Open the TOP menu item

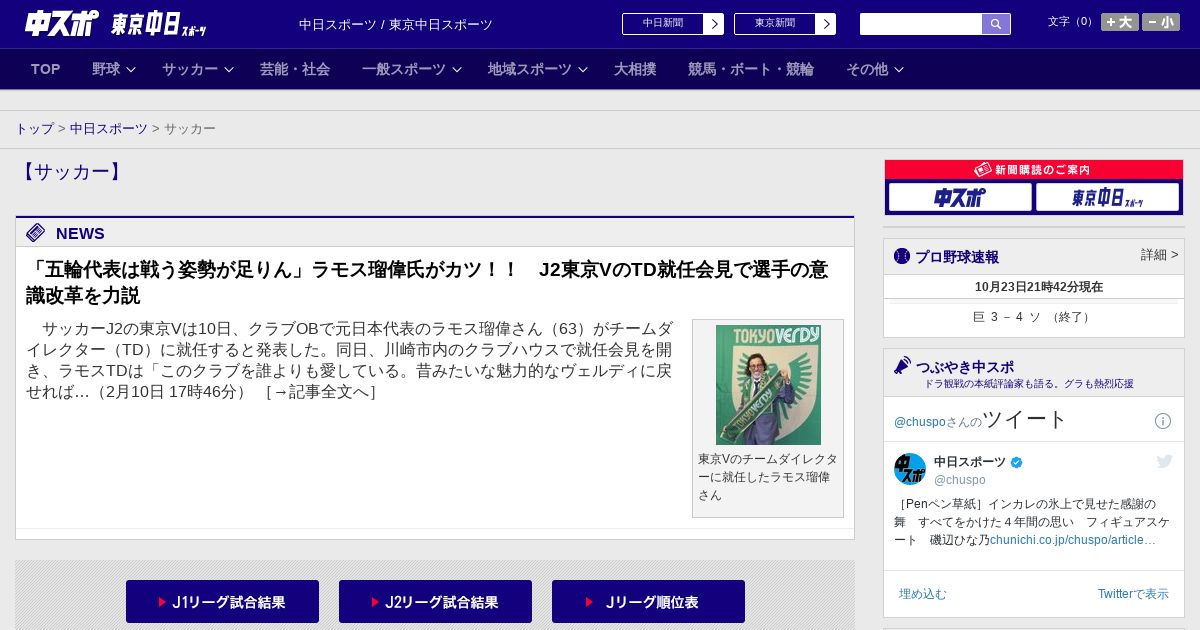point(46,69)
